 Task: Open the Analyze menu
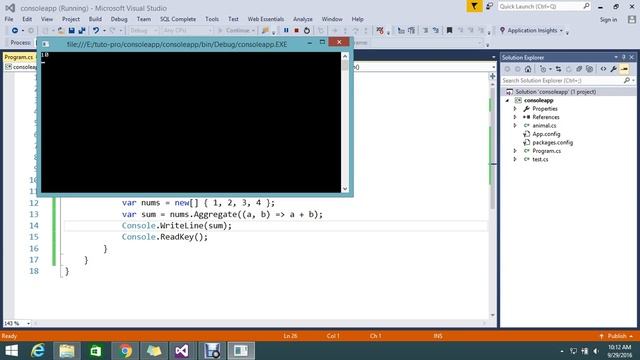pyautogui.click(x=303, y=19)
